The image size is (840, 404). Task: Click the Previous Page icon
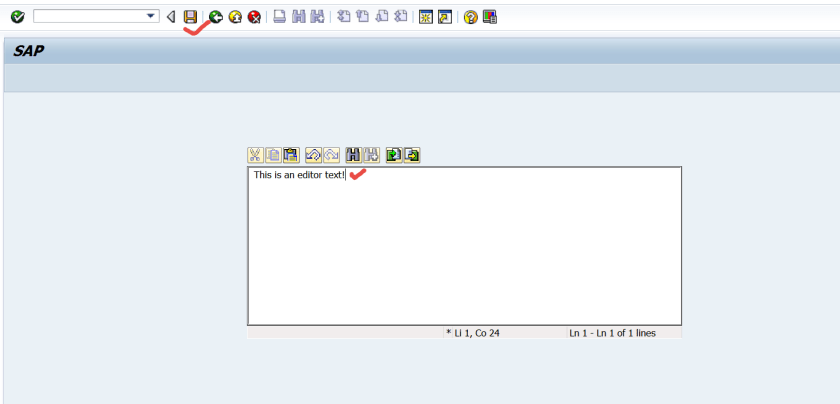coord(363,17)
